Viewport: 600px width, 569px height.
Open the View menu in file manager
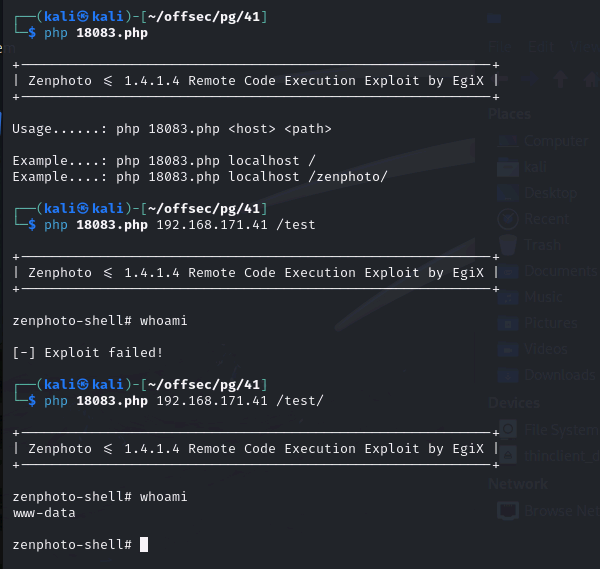tap(584, 47)
